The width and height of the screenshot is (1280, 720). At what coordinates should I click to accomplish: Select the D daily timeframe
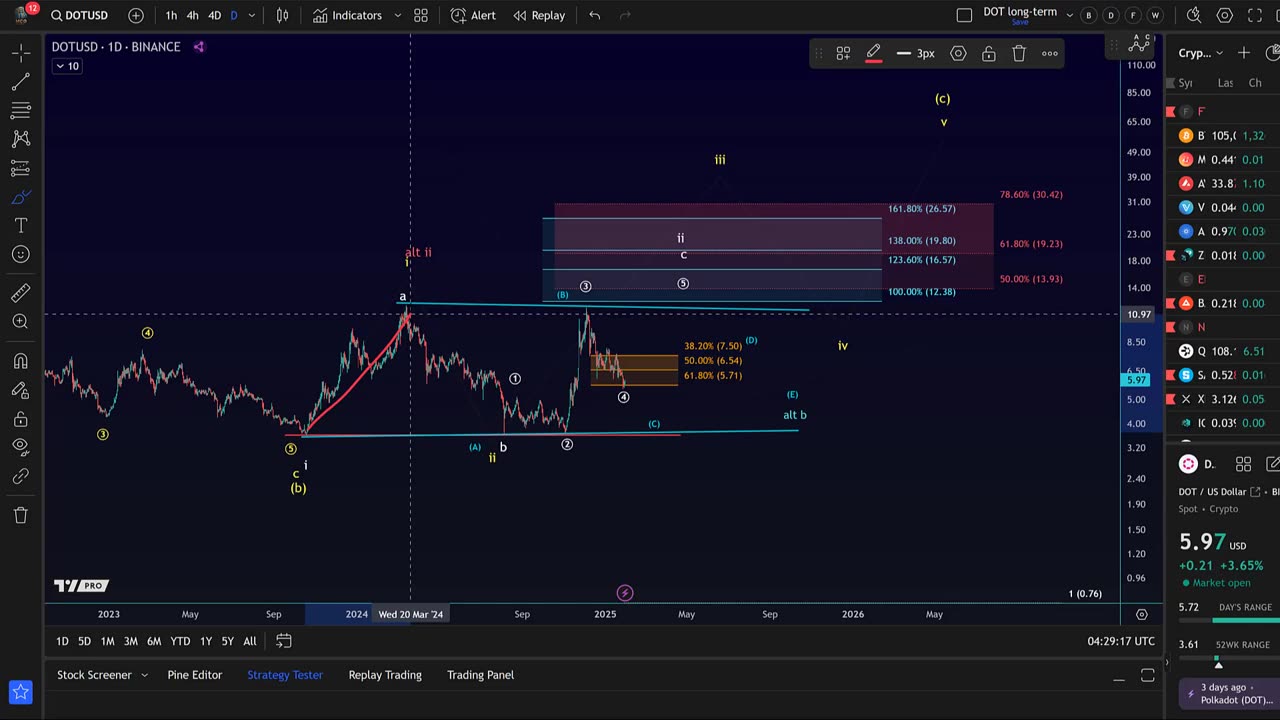point(234,15)
